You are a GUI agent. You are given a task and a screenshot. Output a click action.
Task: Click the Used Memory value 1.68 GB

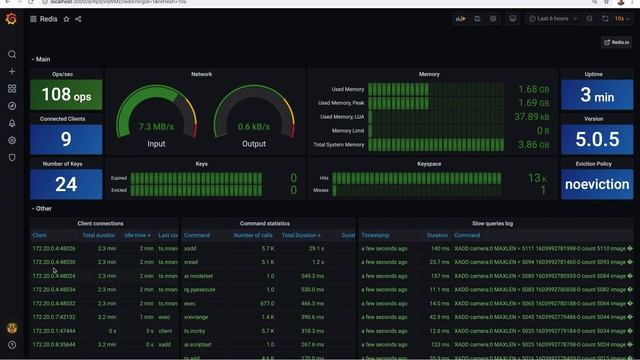(533, 89)
